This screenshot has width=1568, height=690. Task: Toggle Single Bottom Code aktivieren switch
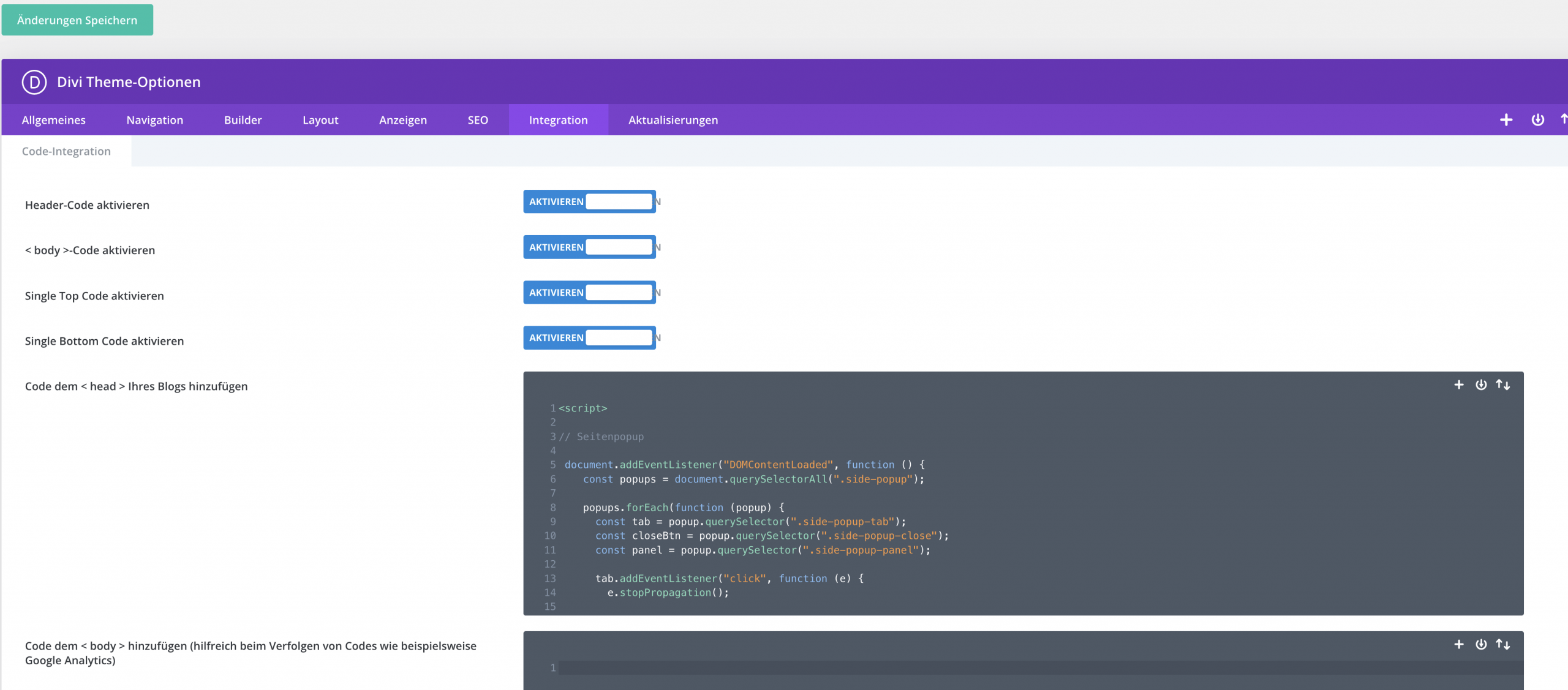589,338
